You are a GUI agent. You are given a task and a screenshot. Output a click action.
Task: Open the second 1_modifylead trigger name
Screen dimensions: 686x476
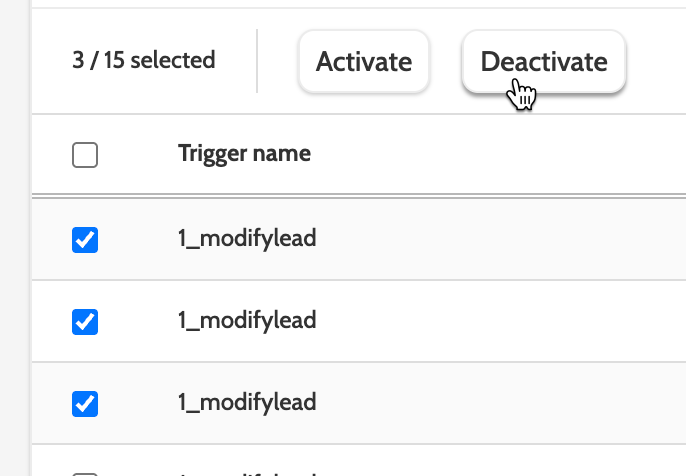pyautogui.click(x=247, y=320)
